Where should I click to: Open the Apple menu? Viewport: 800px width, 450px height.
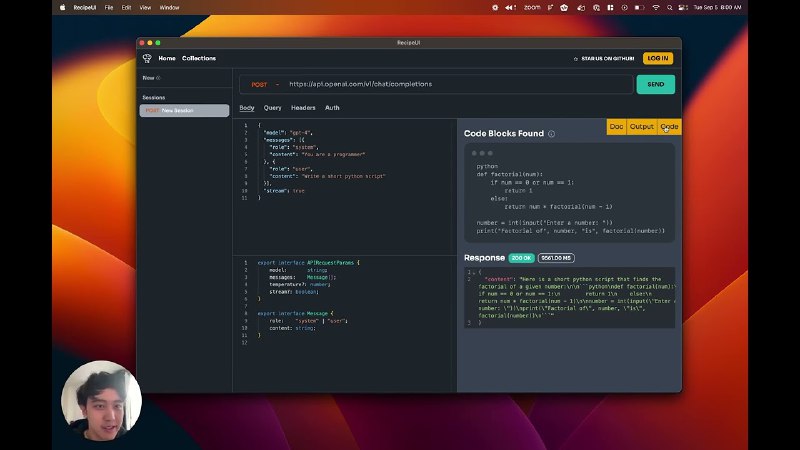tap(62, 8)
